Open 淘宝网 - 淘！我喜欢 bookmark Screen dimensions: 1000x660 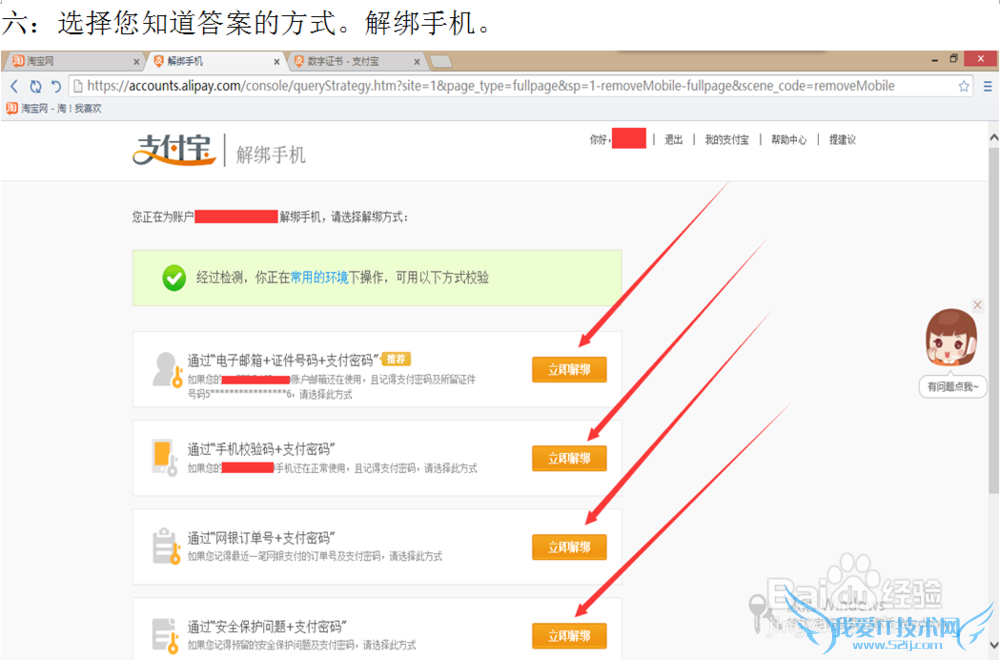tap(54, 108)
